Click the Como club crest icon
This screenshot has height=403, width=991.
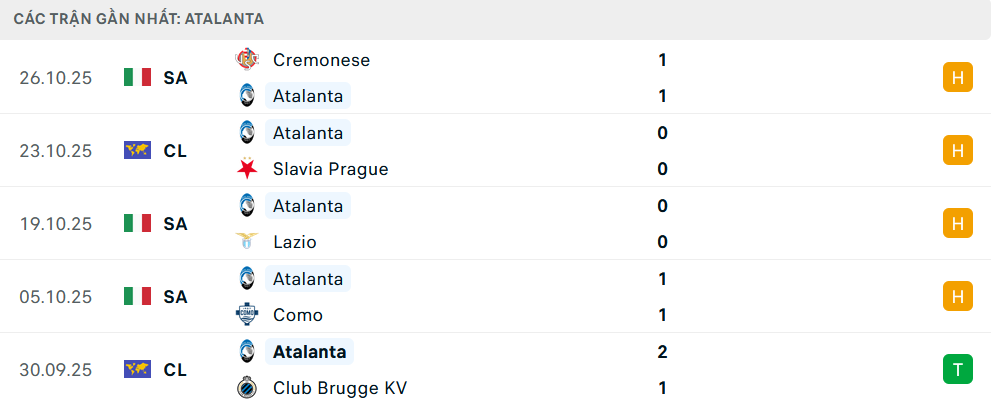click(246, 315)
